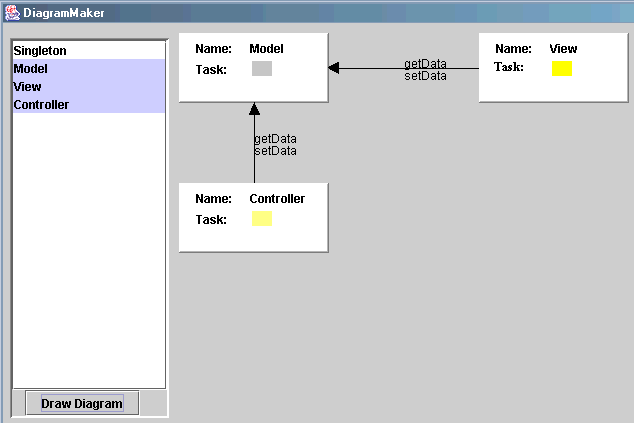Click getData label on View-to-Model arrow
Viewport: 634px width, 423px height.
[x=425, y=64]
